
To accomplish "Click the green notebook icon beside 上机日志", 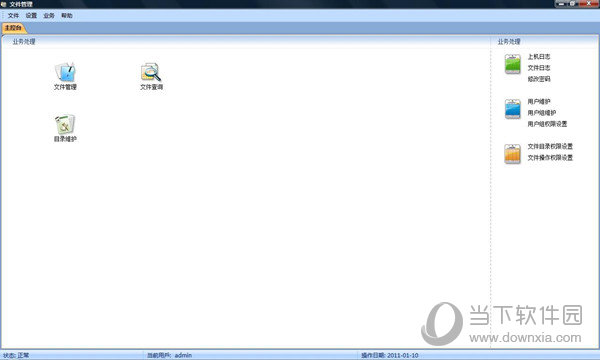I will click(x=512, y=64).
